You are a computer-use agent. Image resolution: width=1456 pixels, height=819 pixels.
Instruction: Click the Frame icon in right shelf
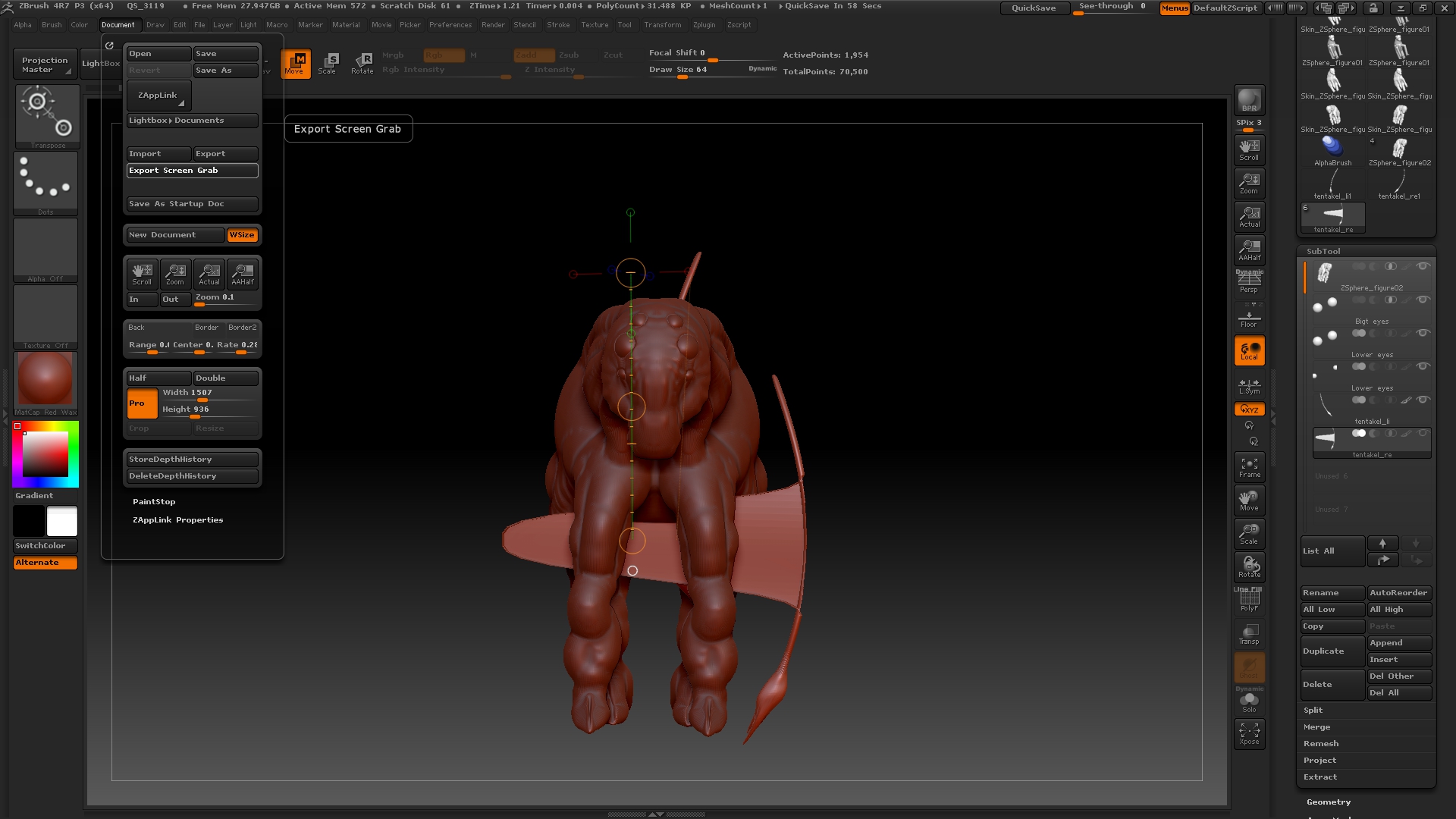pos(1249,467)
